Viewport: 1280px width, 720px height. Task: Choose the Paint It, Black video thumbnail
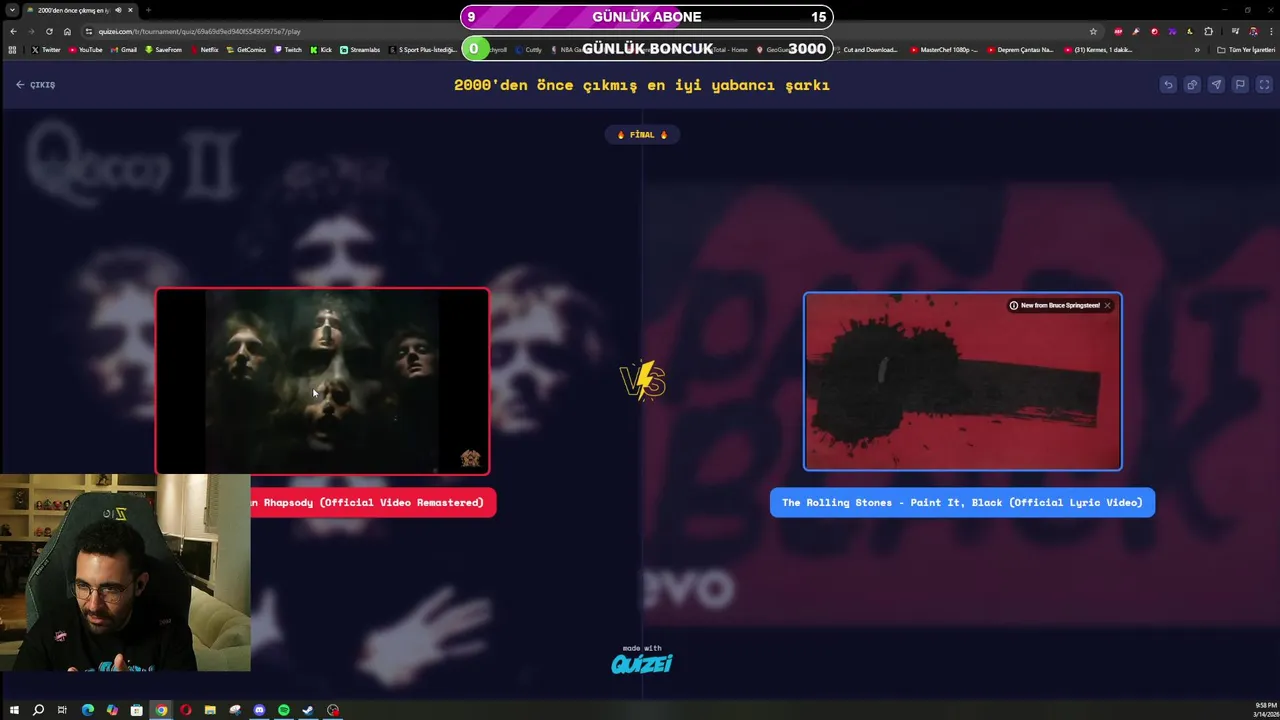pyautogui.click(x=963, y=381)
